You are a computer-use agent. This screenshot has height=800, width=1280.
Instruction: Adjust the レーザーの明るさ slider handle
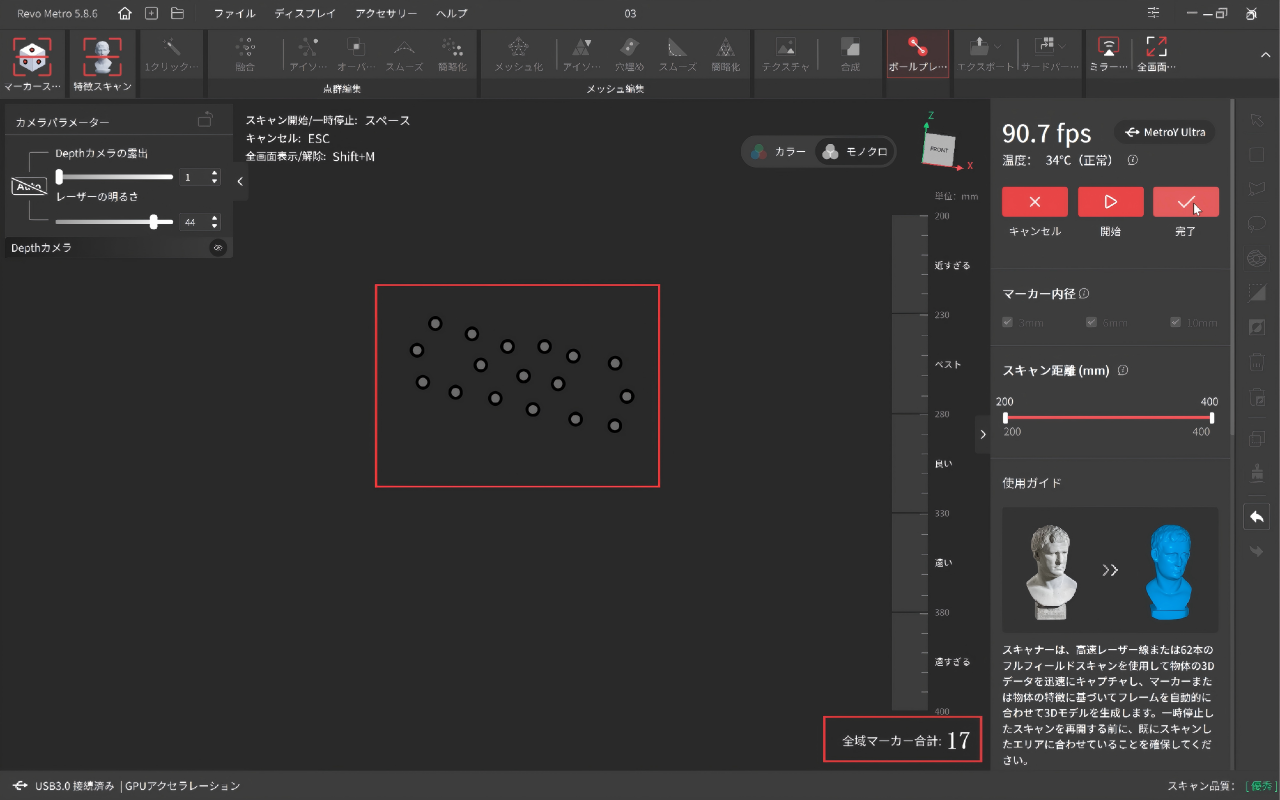coord(153,222)
